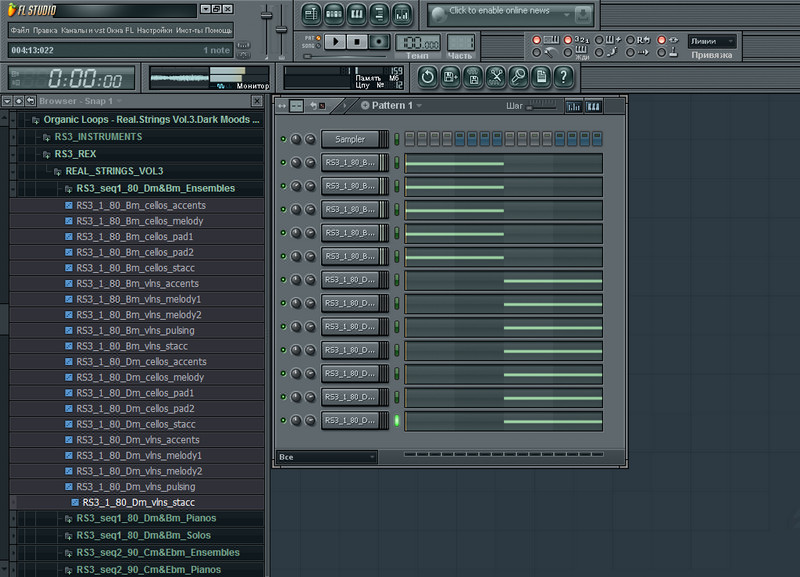Click the tools scissors-and-wrench icon
Viewport: 800px width, 577px height.
(494, 76)
